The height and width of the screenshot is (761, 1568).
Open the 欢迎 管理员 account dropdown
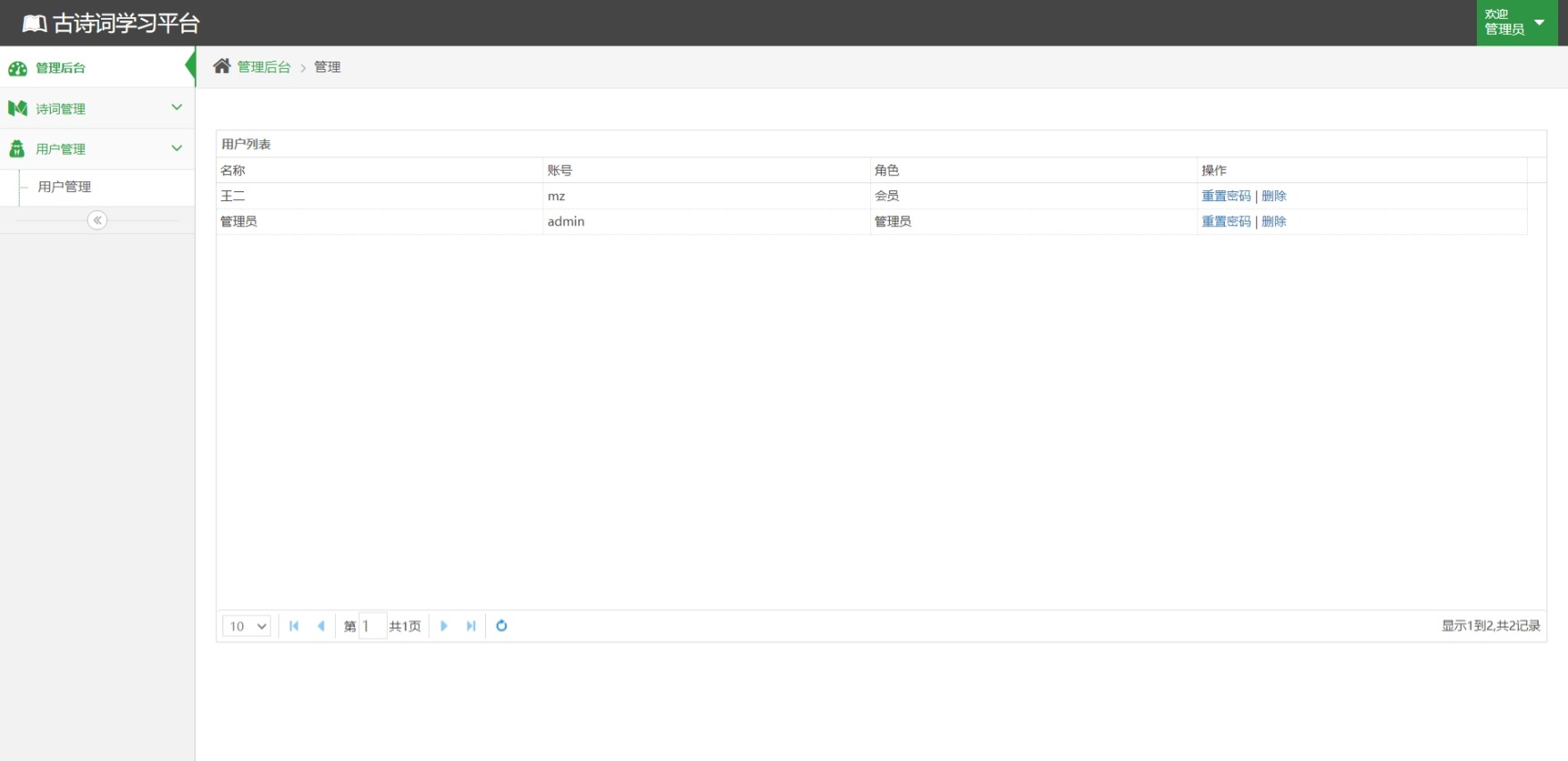(1516, 22)
